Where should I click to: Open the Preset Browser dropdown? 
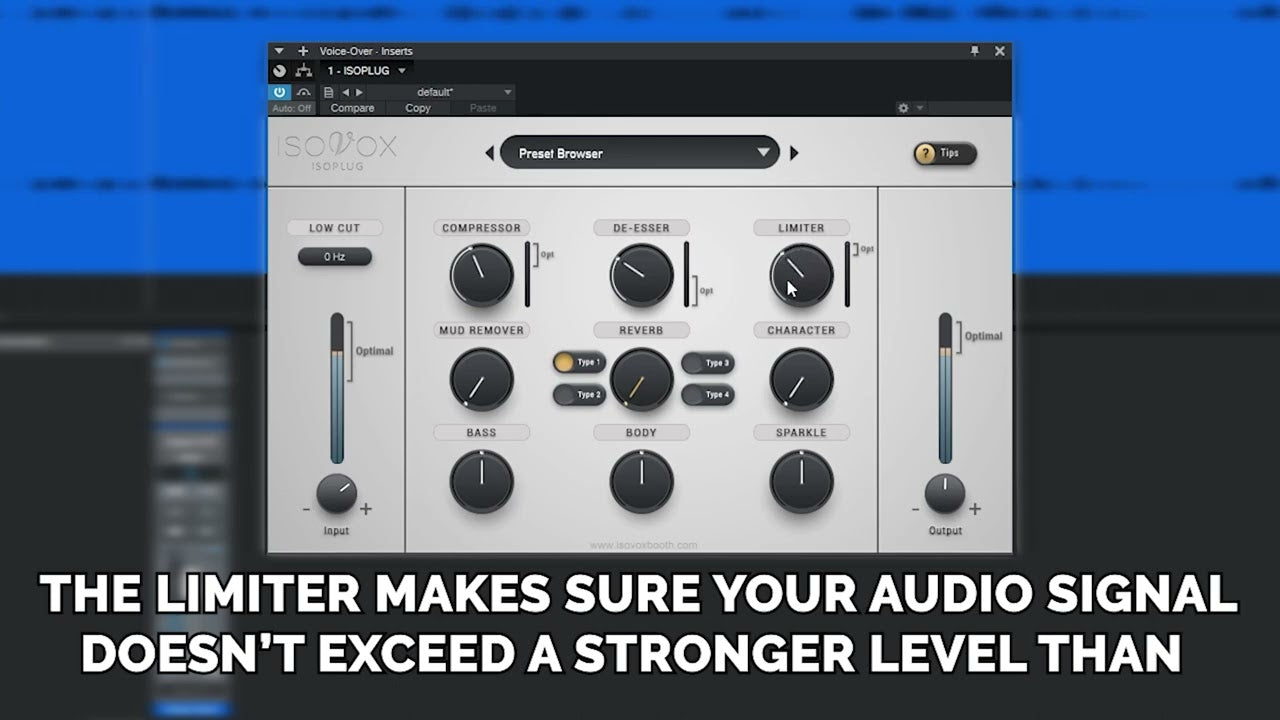pyautogui.click(x=640, y=153)
